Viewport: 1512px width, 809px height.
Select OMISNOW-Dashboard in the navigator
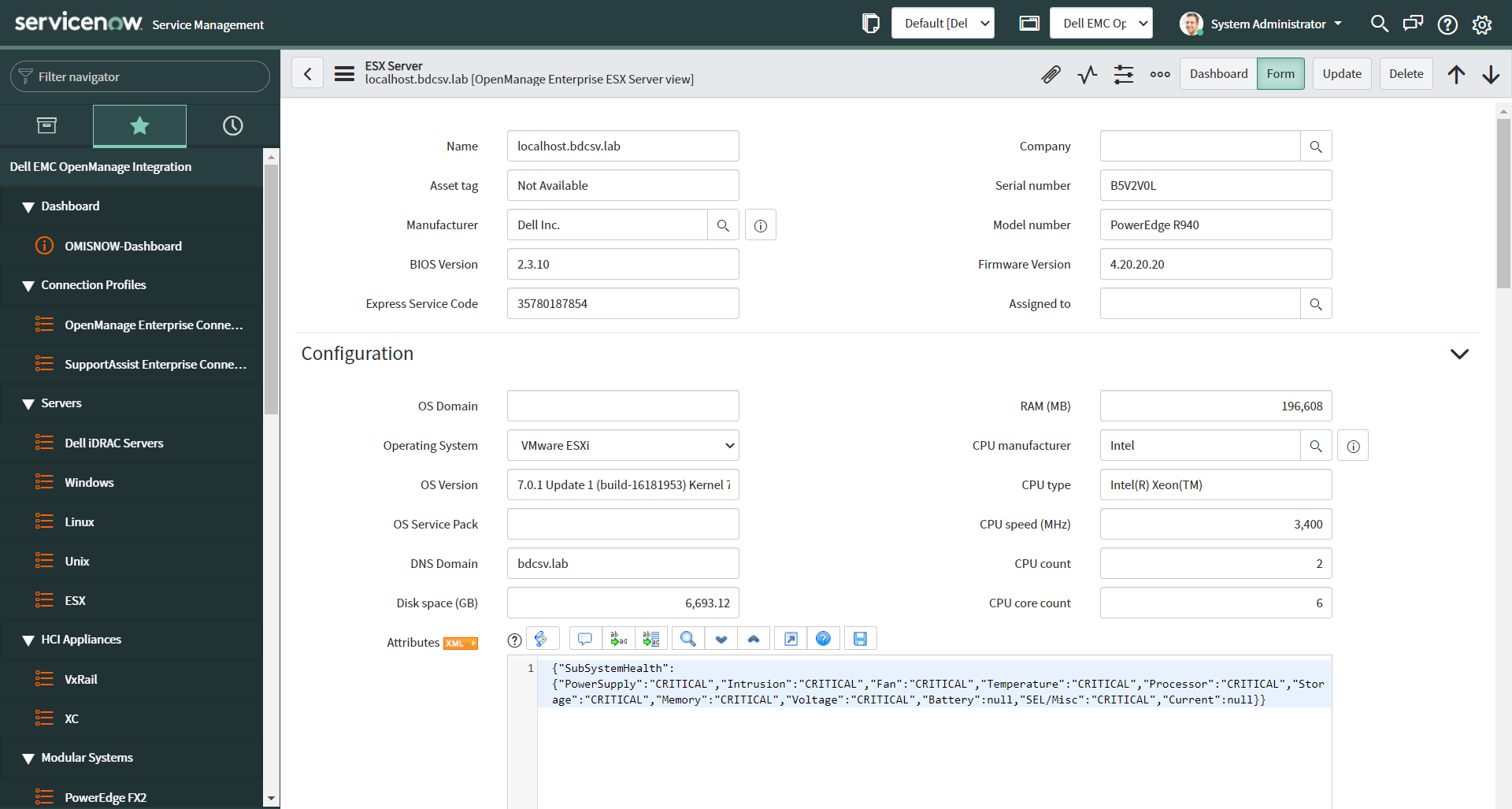[x=122, y=246]
